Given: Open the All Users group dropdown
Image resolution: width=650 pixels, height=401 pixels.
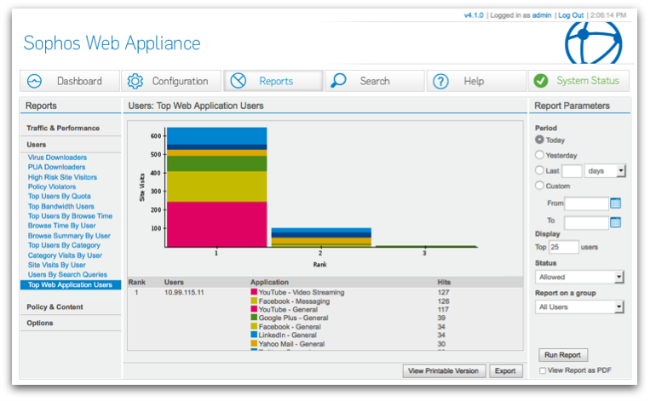Looking at the screenshot, I should (x=579, y=307).
